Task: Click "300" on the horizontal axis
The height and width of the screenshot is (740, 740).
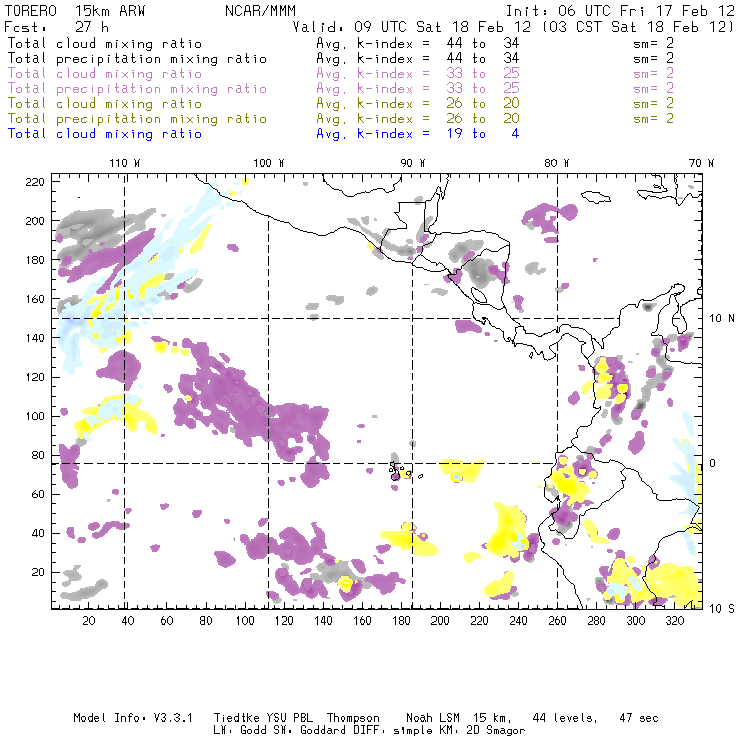Action: (x=636, y=621)
